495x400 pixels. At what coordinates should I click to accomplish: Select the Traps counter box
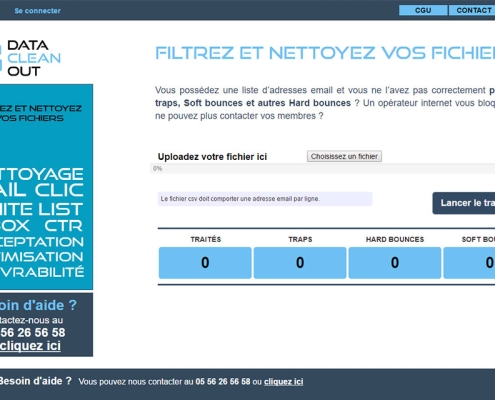[x=300, y=263]
